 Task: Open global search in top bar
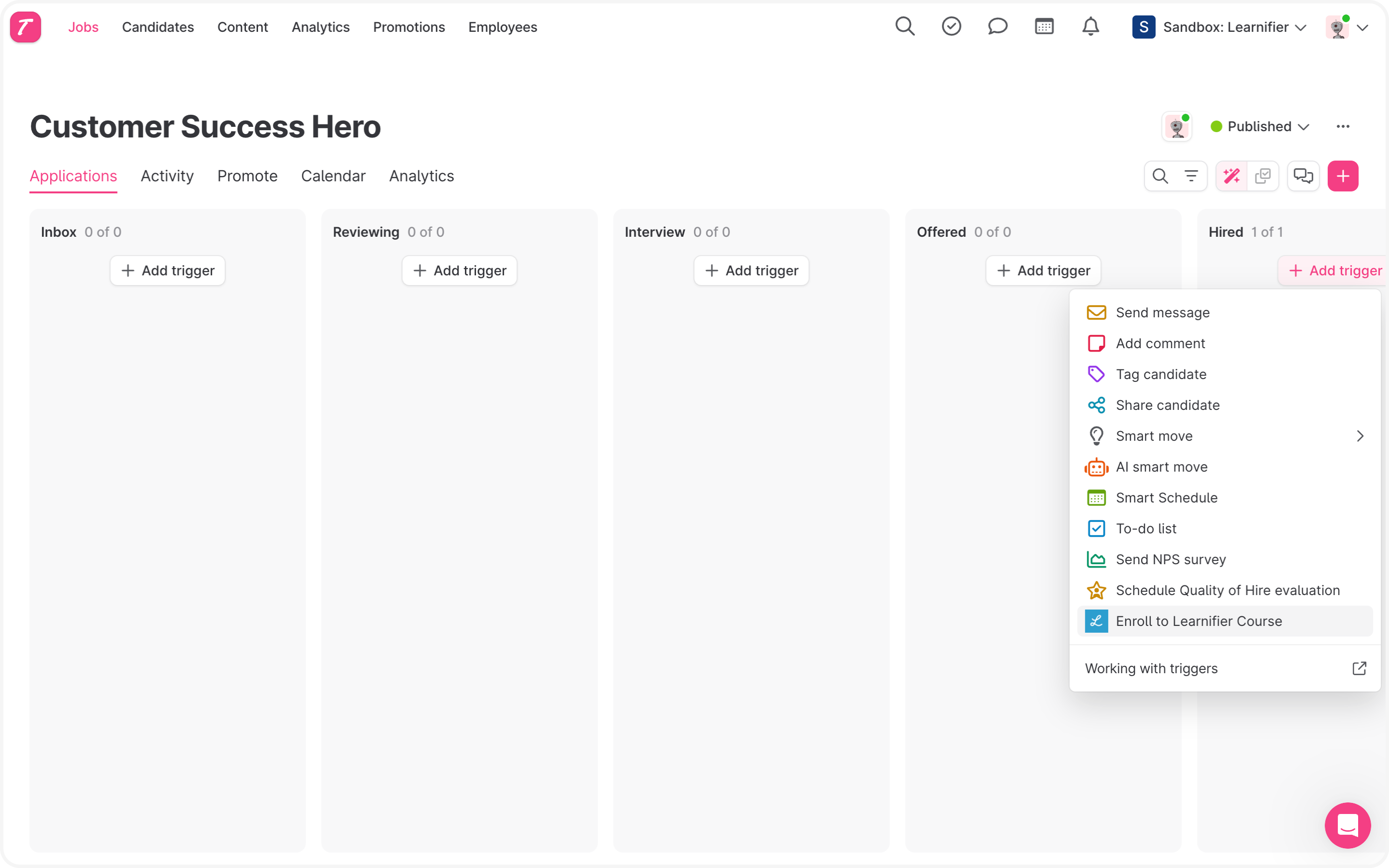[905, 27]
